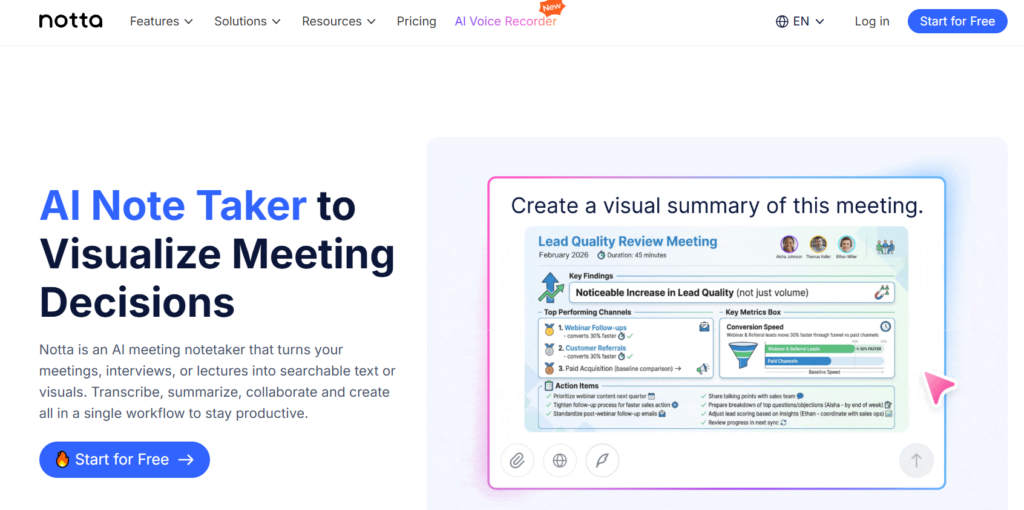Click the globe language icon
The height and width of the screenshot is (510, 1024).
click(782, 21)
